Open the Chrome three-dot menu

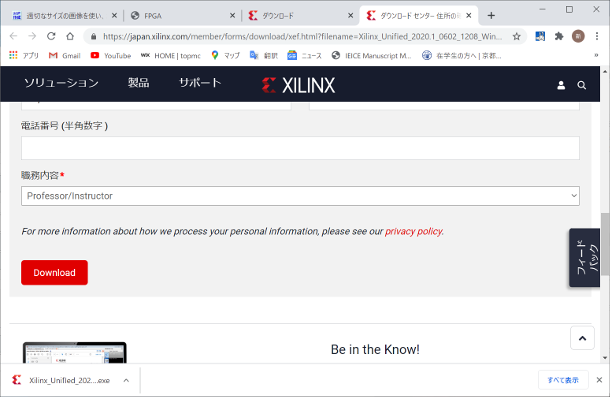(x=597, y=36)
